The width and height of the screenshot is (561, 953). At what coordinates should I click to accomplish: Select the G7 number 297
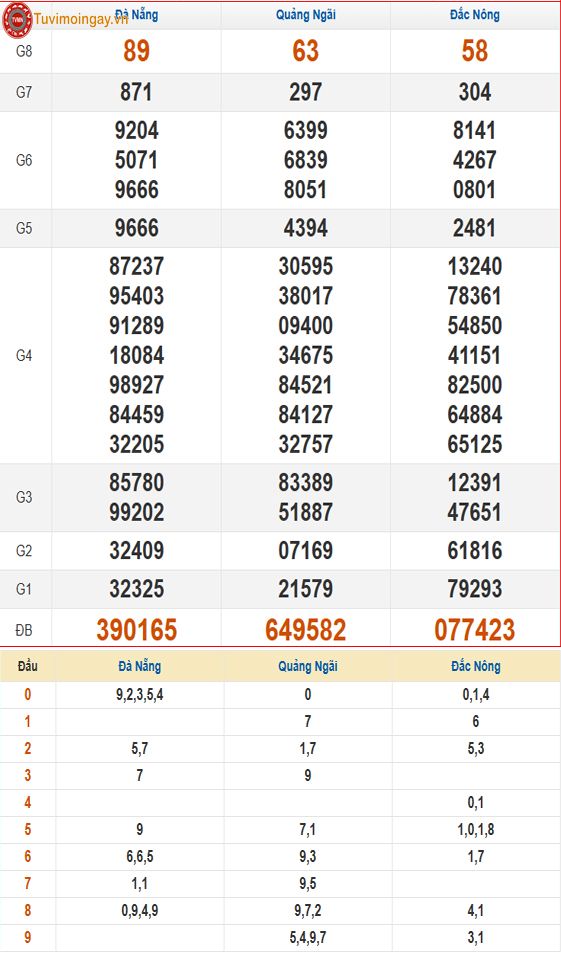point(306,92)
